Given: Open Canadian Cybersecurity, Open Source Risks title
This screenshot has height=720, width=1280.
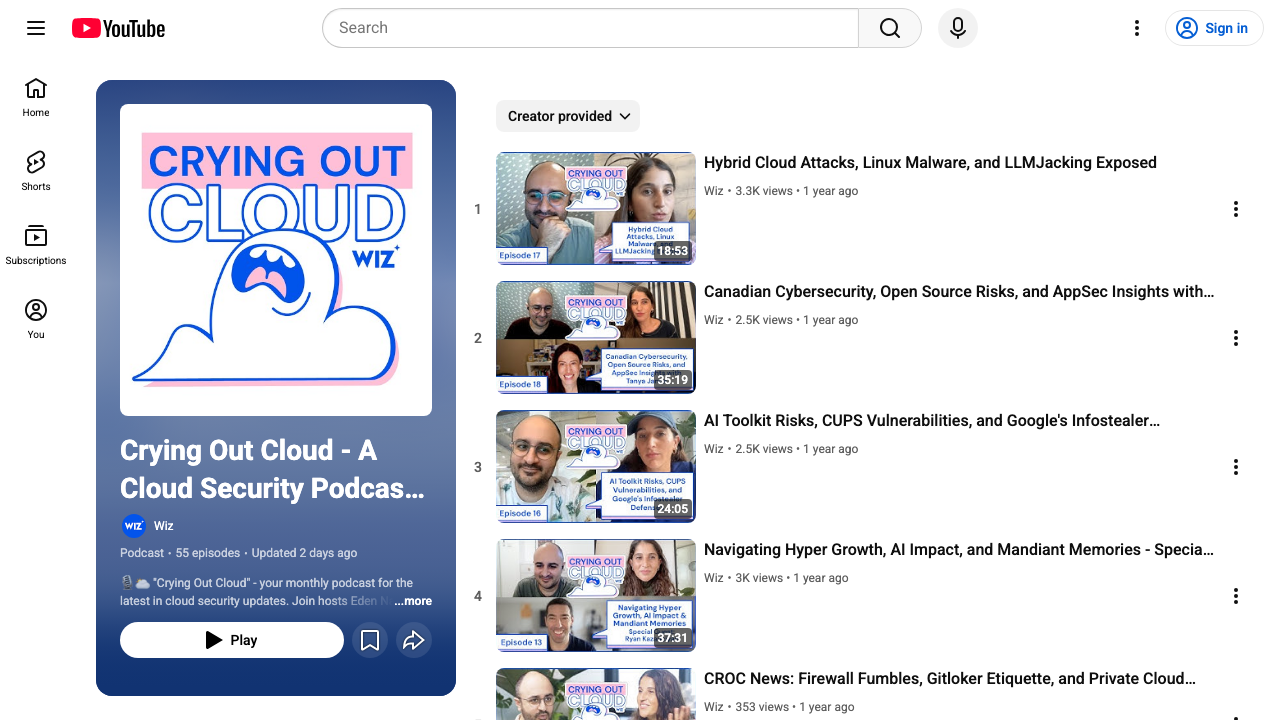Looking at the screenshot, I should point(959,292).
